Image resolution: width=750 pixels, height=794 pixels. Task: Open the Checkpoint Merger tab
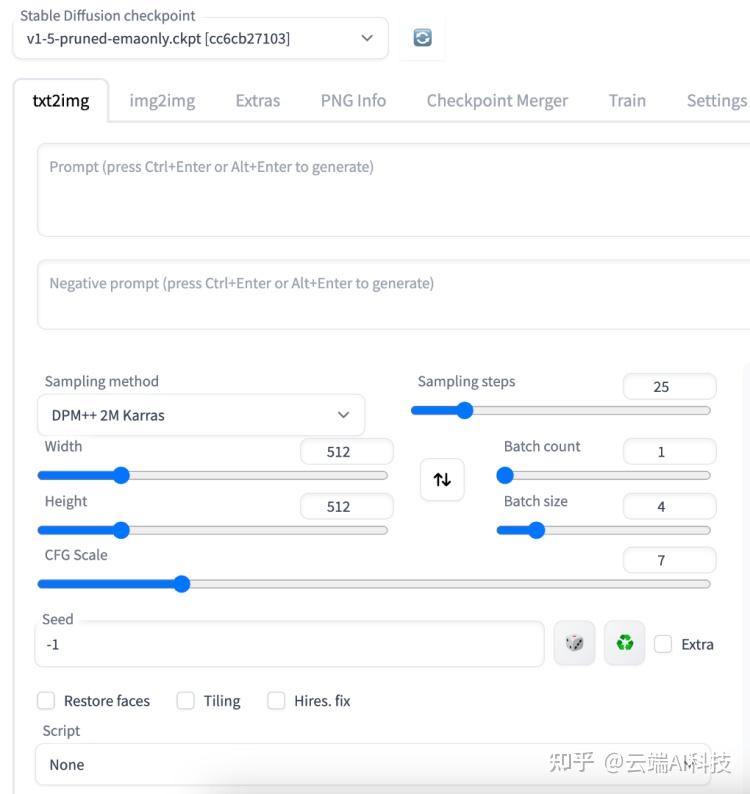coord(497,100)
